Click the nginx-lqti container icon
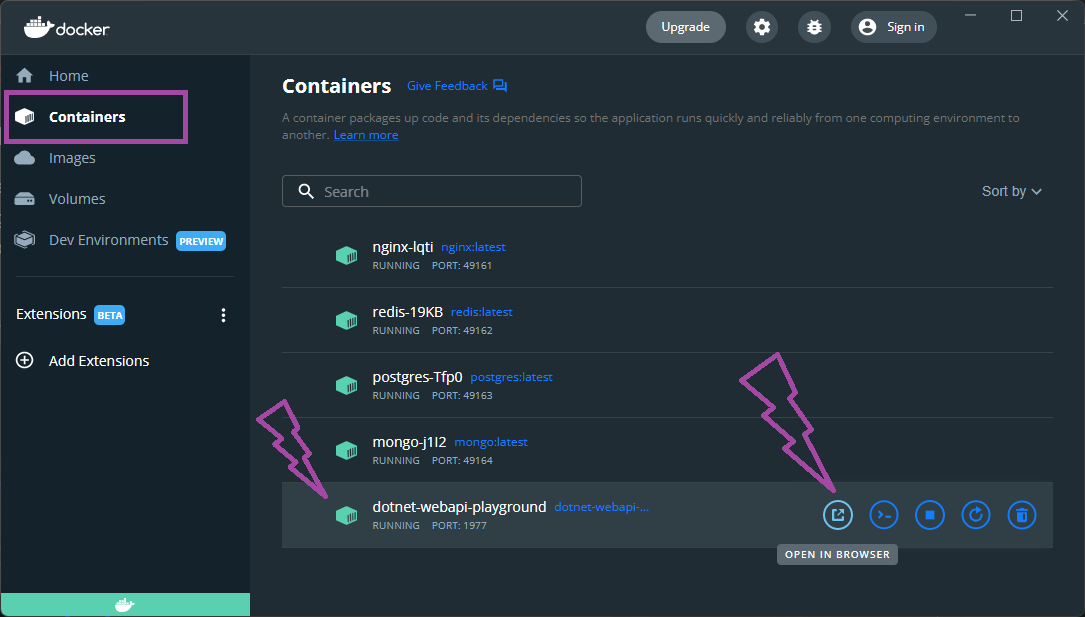Image resolution: width=1085 pixels, height=617 pixels. [x=347, y=255]
